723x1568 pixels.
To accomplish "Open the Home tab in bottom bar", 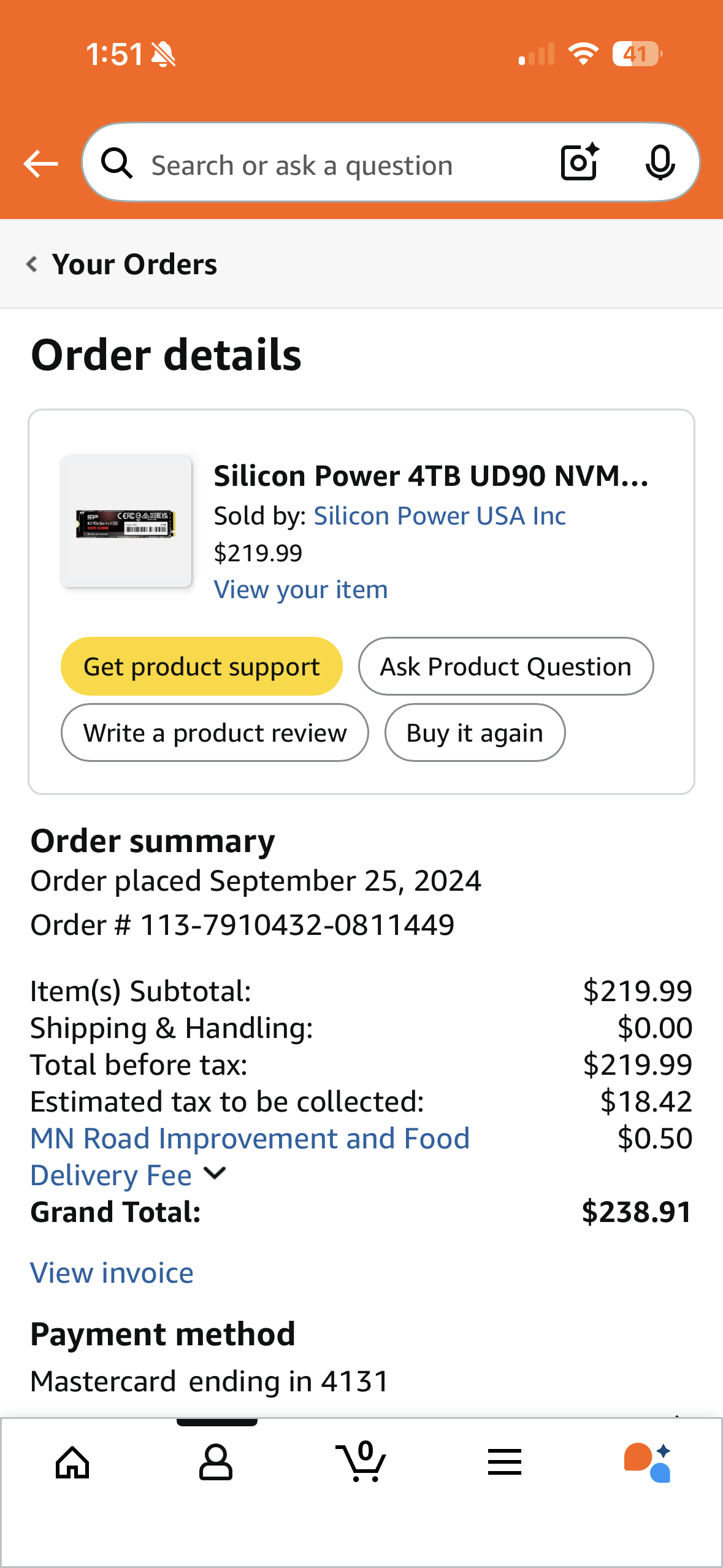I will pos(72,1462).
